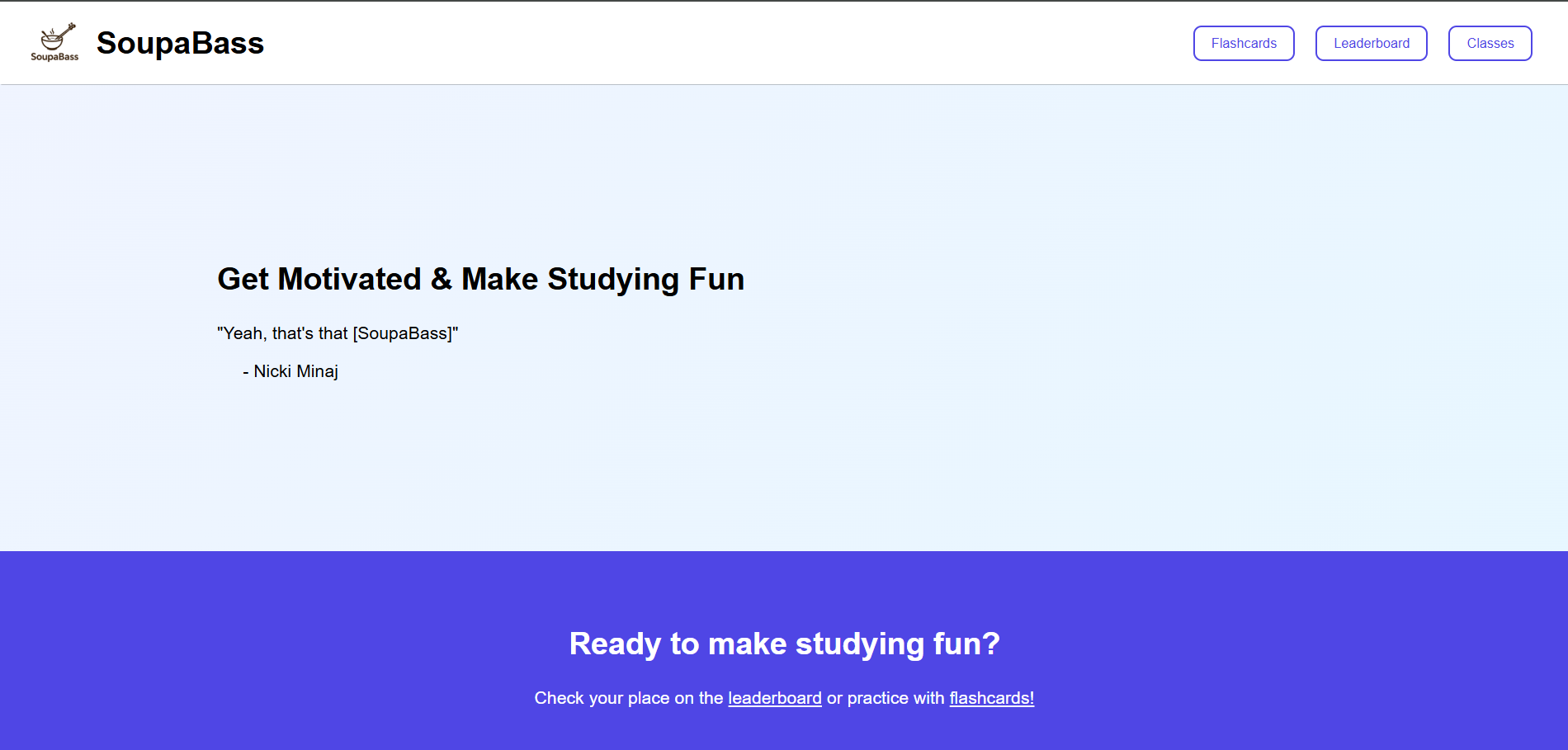Click the "Ready to make studying fun?" heading
Screen dimensions: 1568x750
point(784,644)
